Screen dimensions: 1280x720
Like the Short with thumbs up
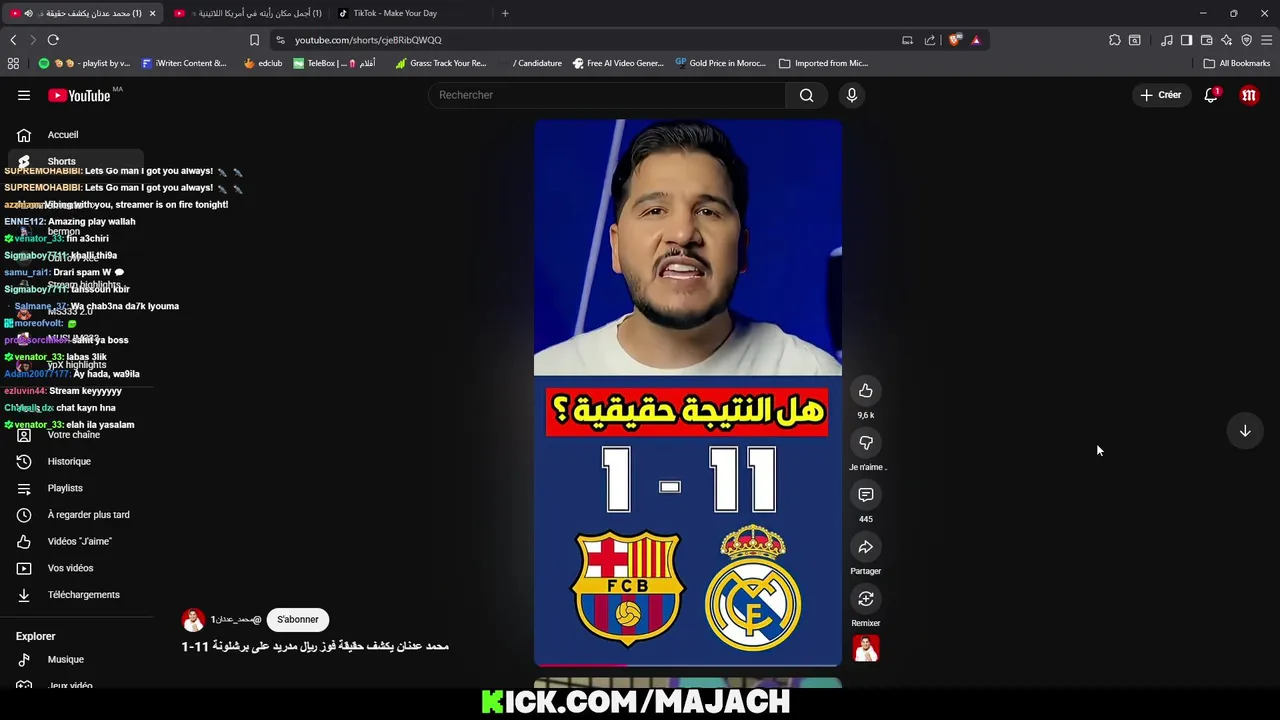(x=866, y=391)
